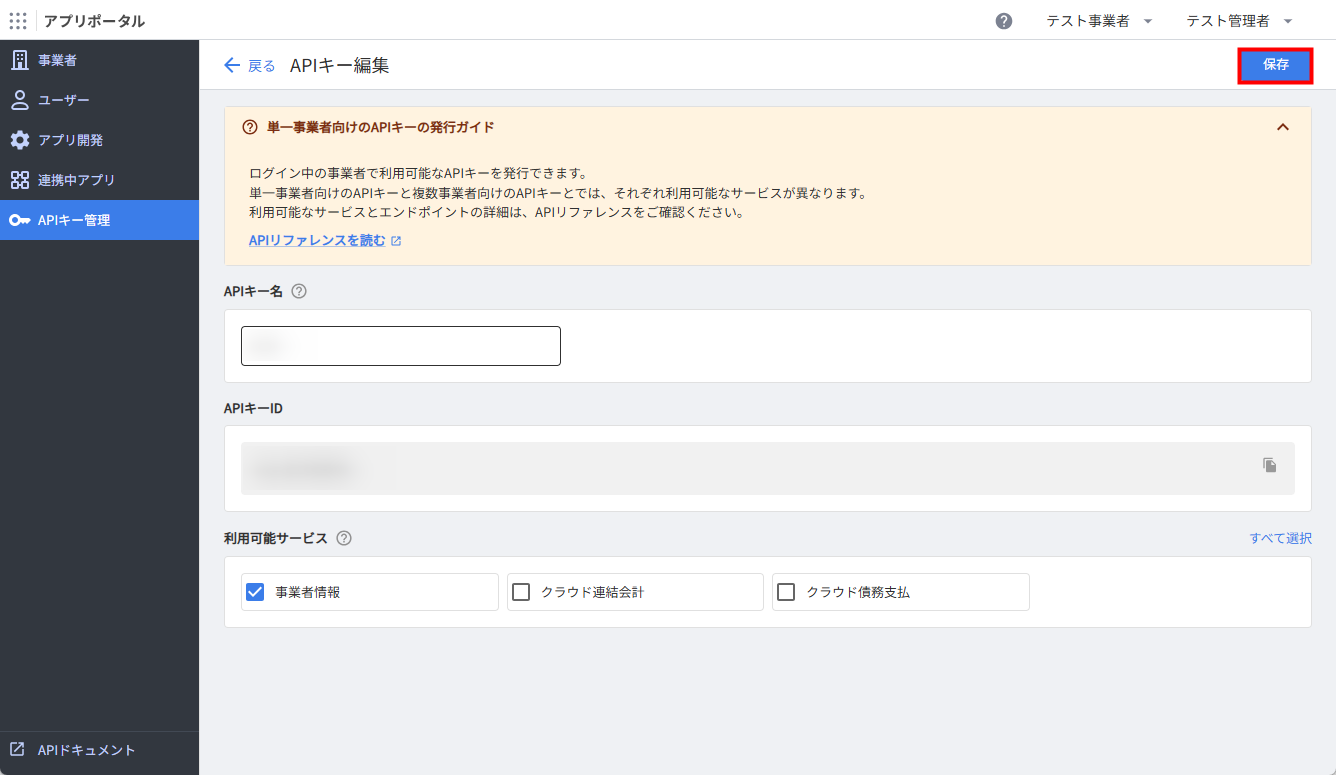Check the クラウド債務支払 checkbox
The width and height of the screenshot is (1336, 775).
tap(786, 592)
